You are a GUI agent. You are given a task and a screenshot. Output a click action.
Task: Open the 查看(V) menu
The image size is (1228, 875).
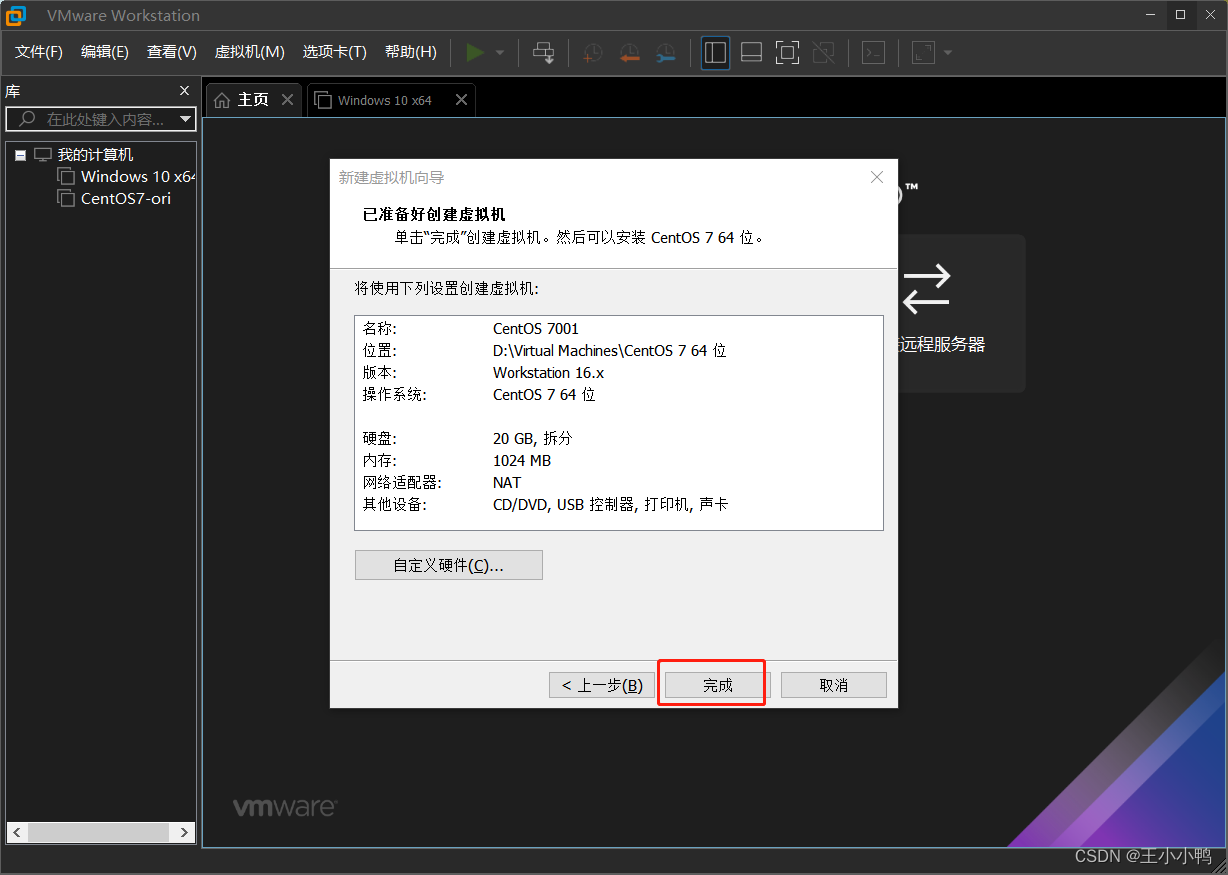tap(172, 52)
